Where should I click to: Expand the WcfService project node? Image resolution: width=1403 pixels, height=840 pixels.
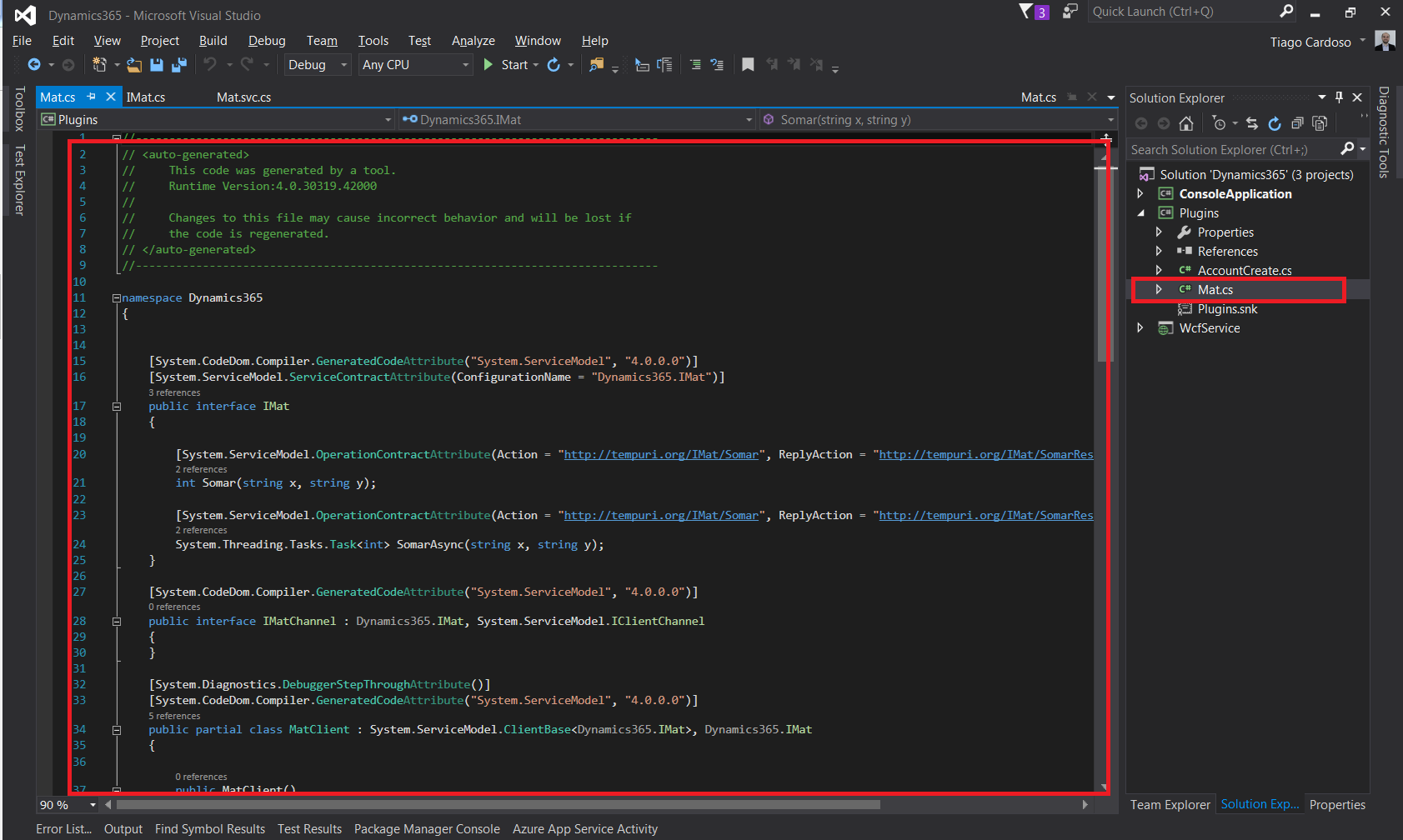coord(1140,328)
